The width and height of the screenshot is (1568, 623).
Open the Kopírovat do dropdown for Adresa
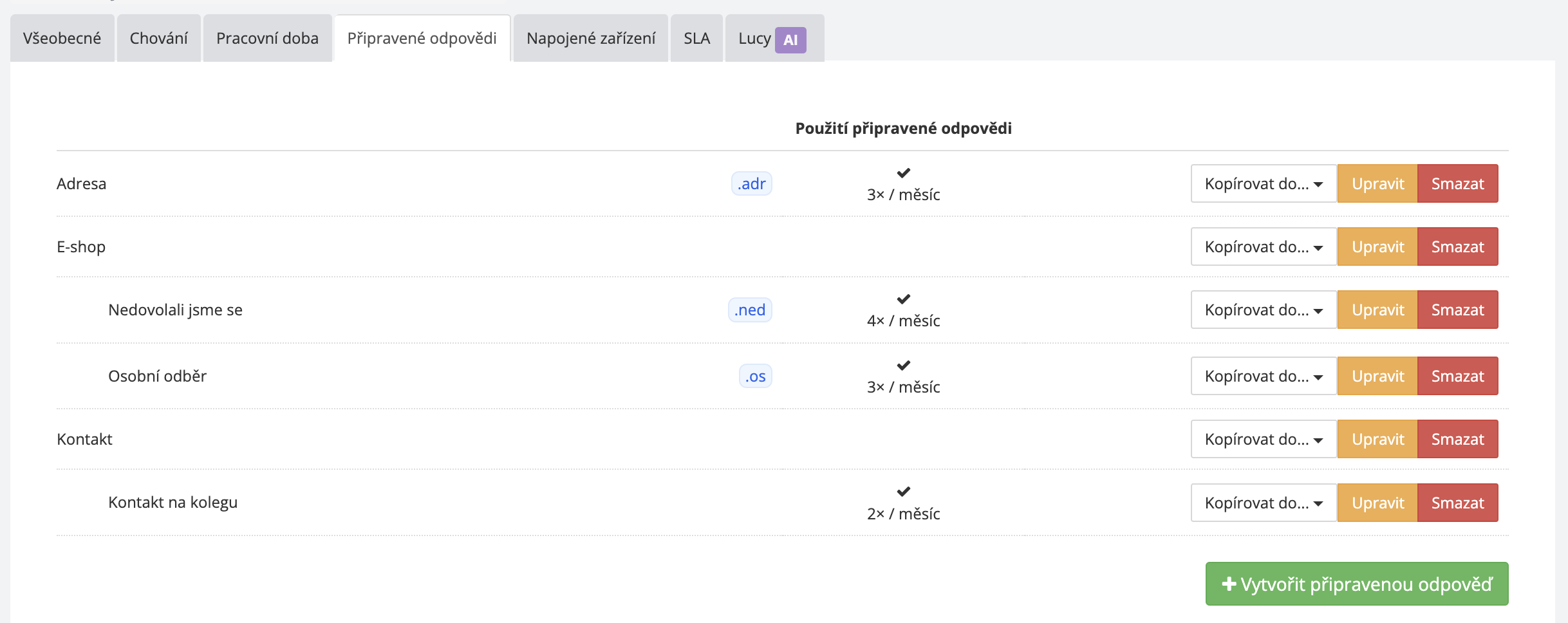click(x=1263, y=183)
